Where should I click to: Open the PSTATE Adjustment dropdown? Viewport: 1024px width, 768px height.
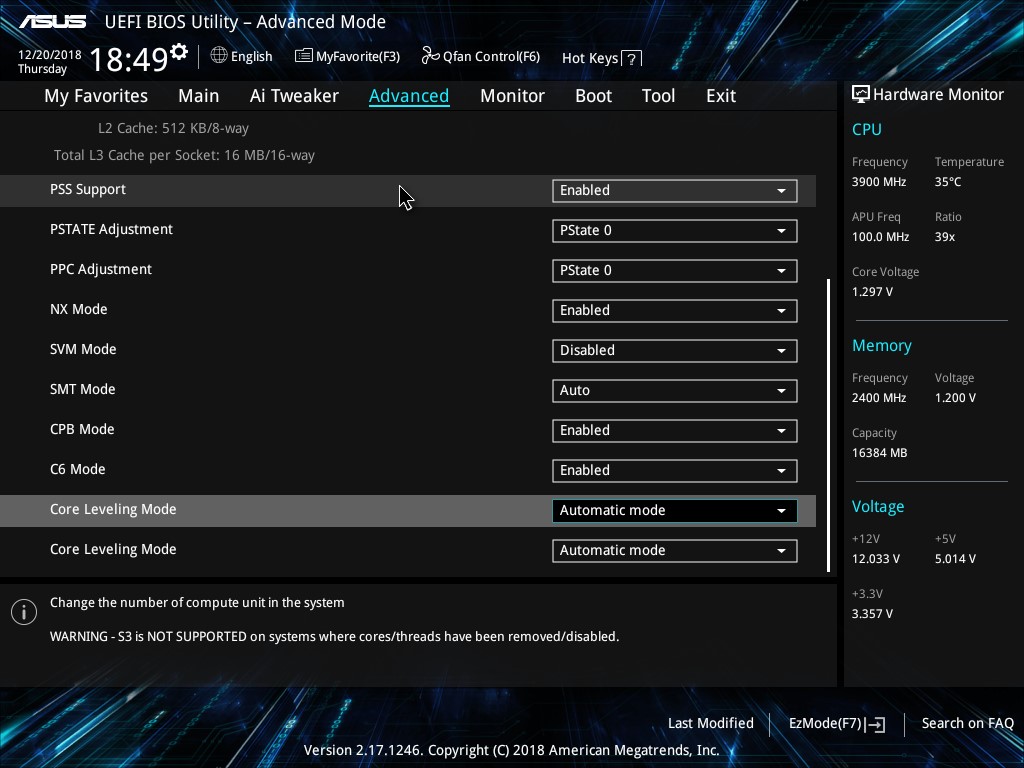pyautogui.click(x=675, y=231)
